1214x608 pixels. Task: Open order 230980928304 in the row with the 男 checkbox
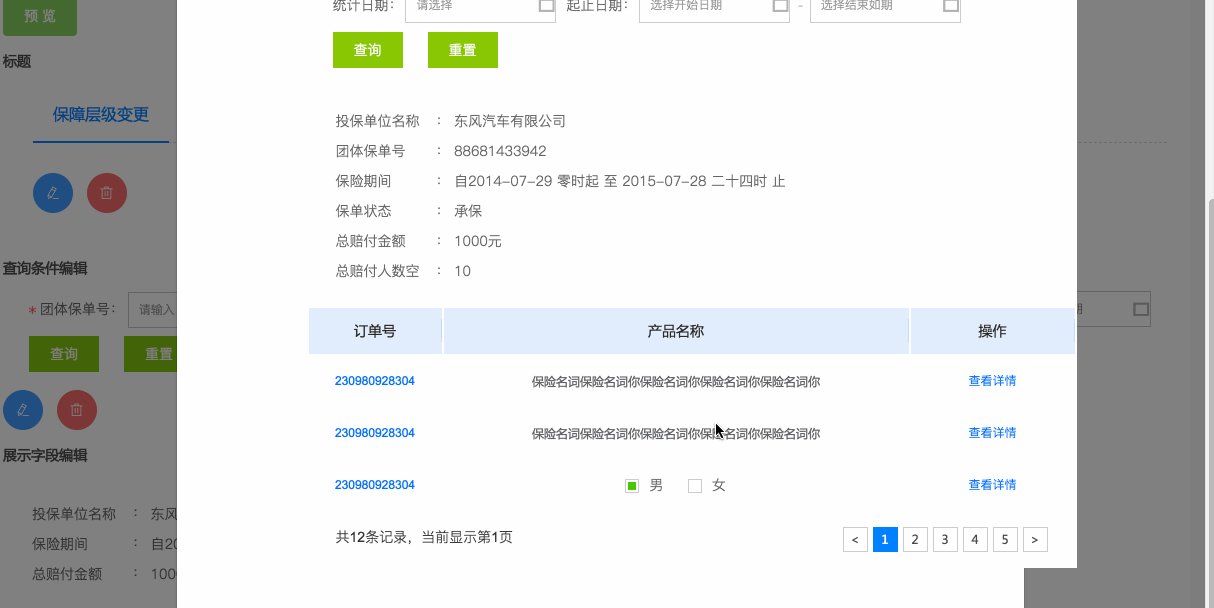[x=375, y=485]
